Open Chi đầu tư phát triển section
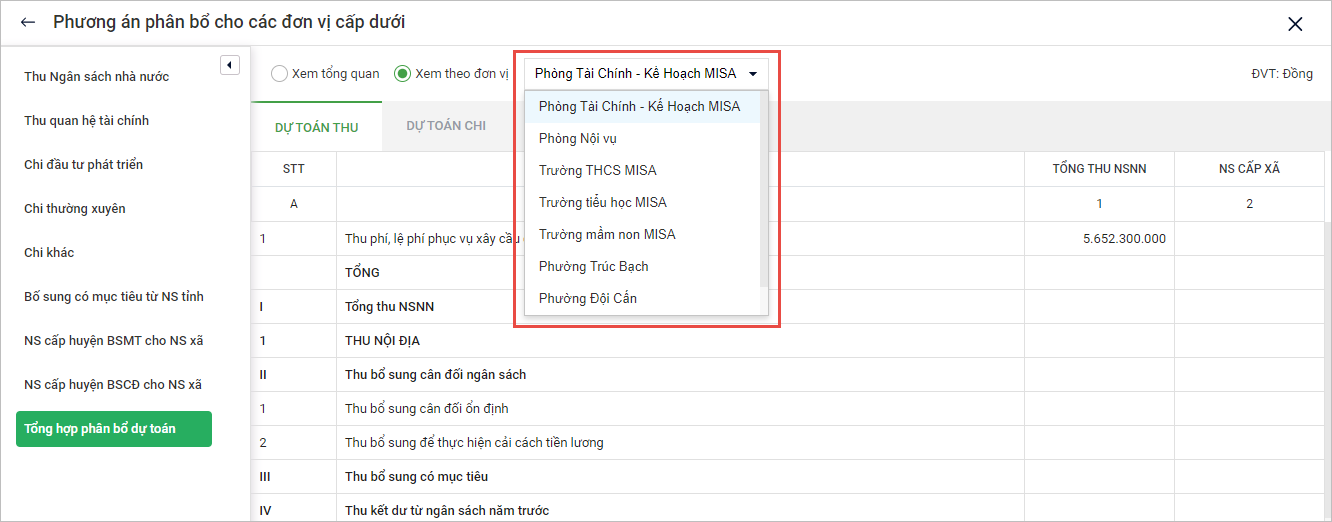Image resolution: width=1332 pixels, height=522 pixels. click(84, 165)
